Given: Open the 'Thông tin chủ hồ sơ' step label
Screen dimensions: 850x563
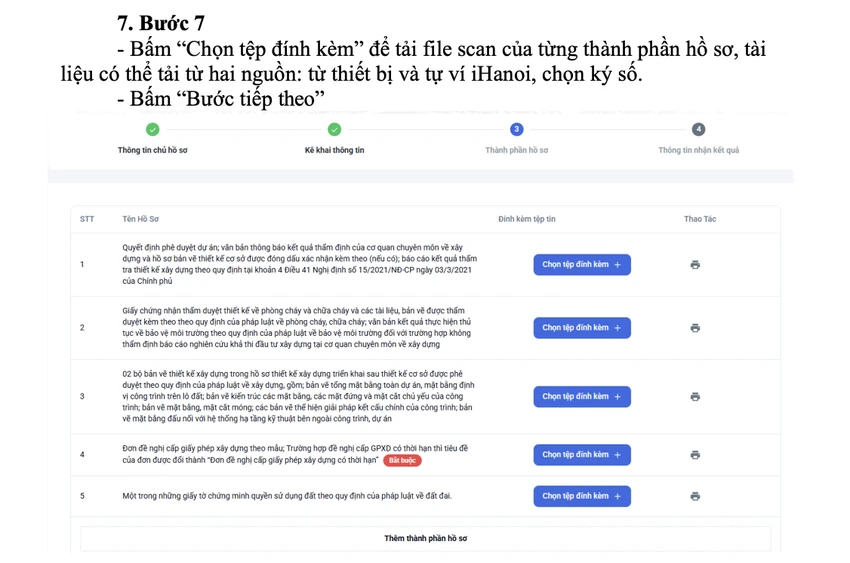Looking at the screenshot, I should [152, 150].
